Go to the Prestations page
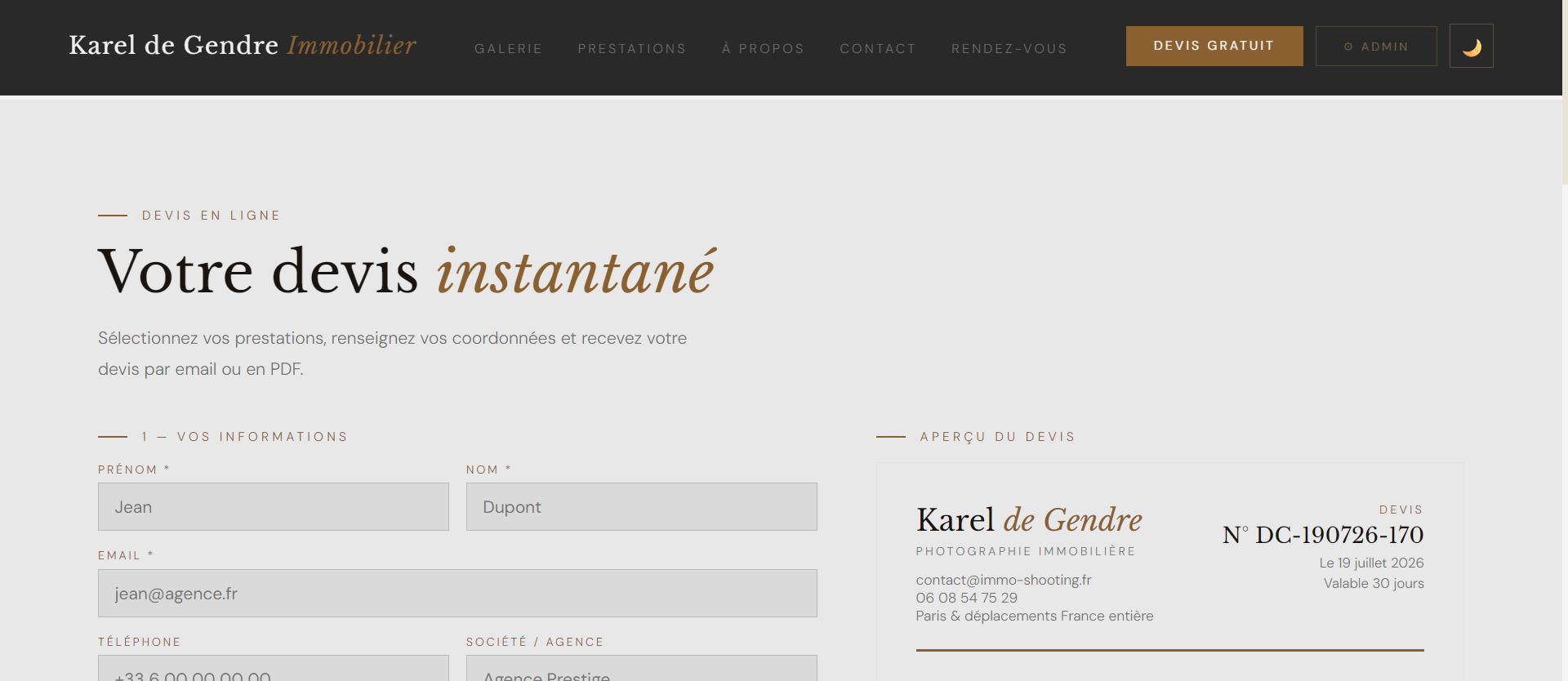Image resolution: width=1568 pixels, height=681 pixels. tap(631, 48)
